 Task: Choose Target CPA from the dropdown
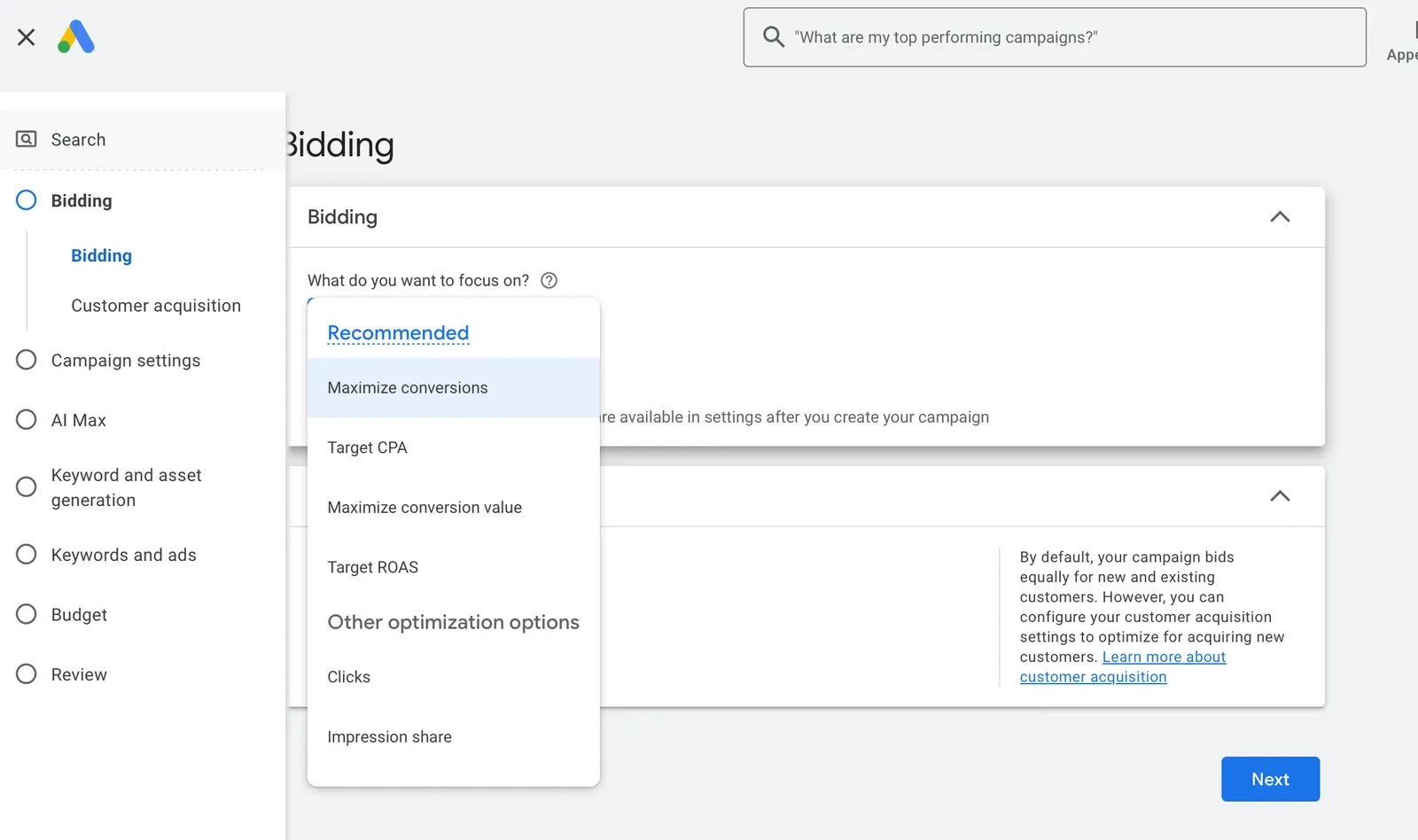tap(454, 447)
